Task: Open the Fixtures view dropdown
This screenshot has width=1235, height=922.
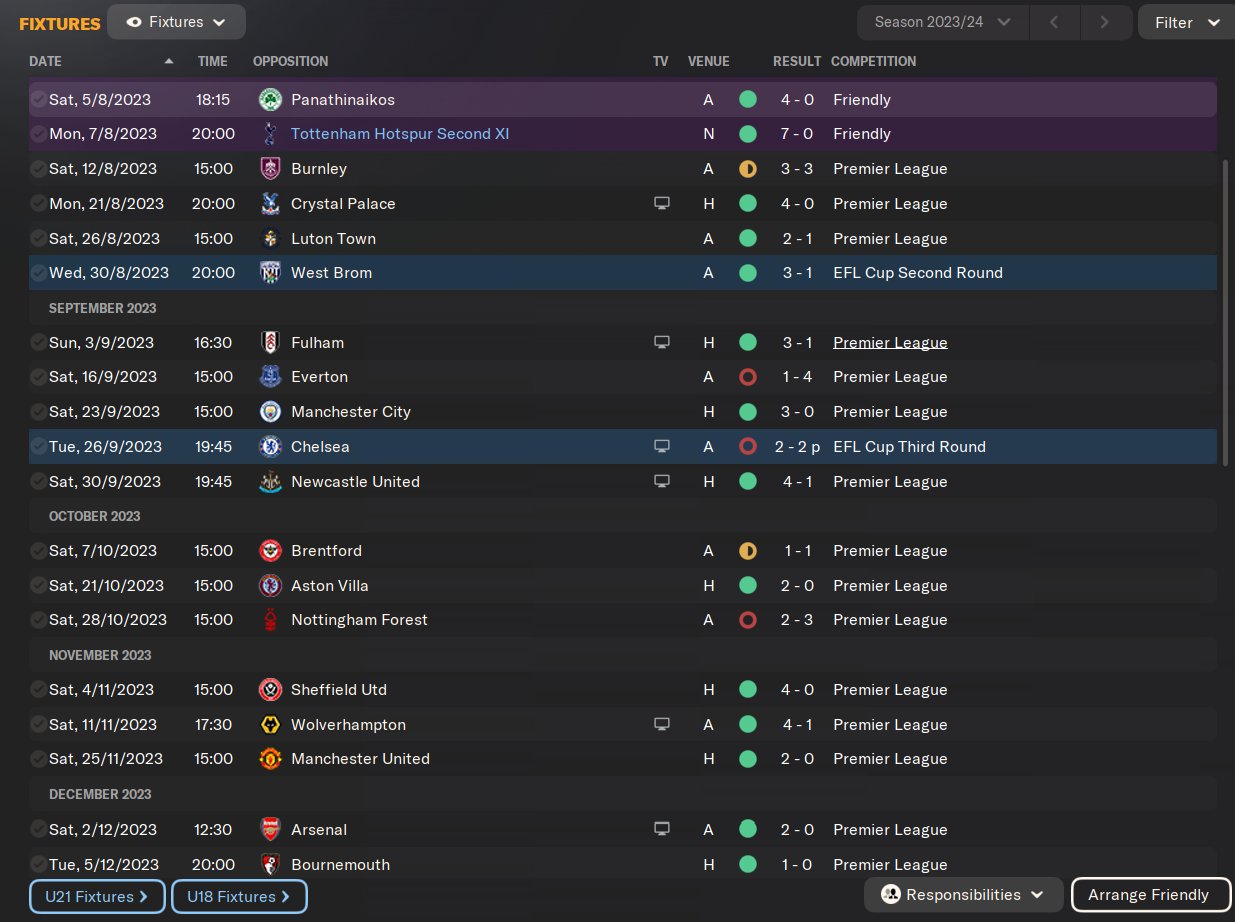Action: (x=176, y=22)
